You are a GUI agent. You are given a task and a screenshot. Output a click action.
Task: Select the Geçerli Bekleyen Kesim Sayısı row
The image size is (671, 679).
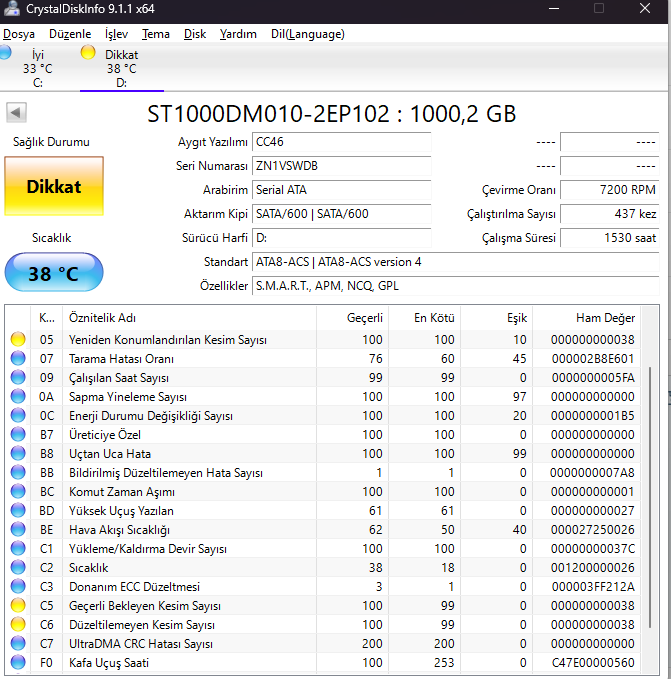pos(323,606)
